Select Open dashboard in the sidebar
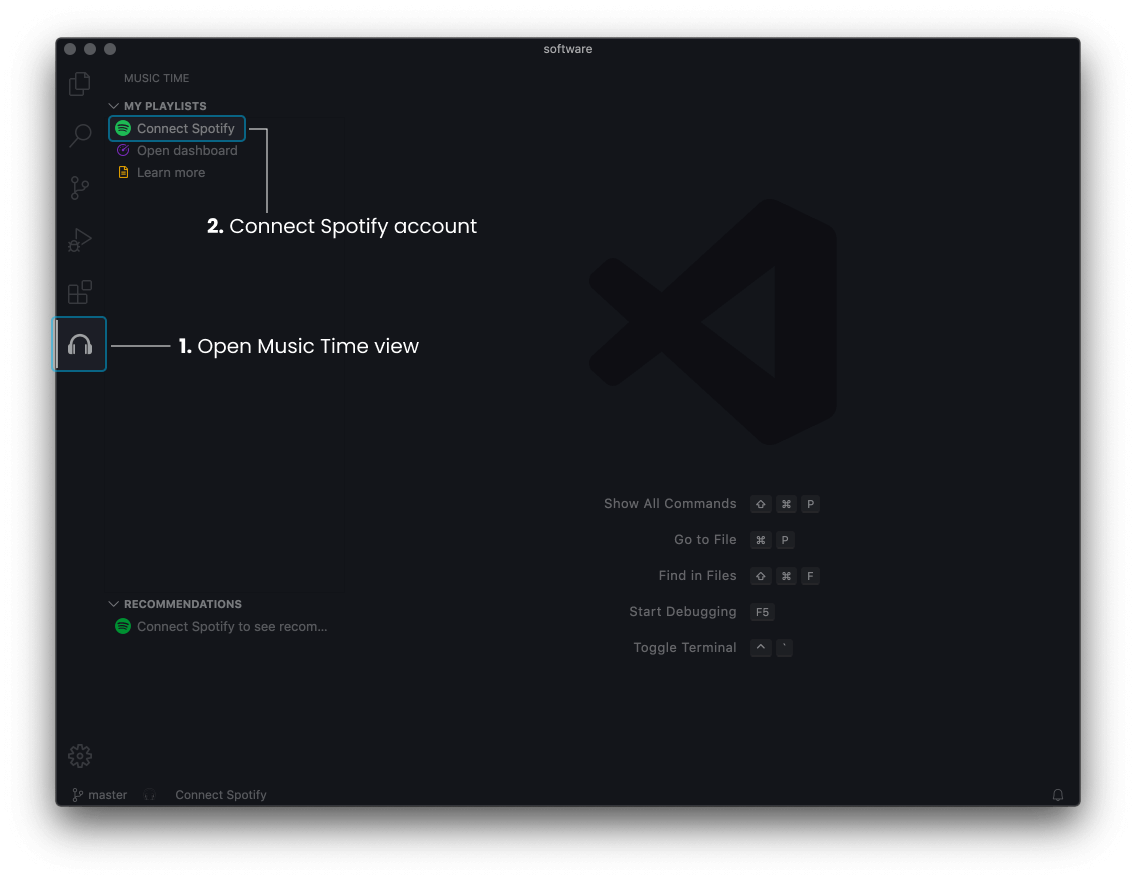Viewport: 1136px width, 880px height. 187,150
